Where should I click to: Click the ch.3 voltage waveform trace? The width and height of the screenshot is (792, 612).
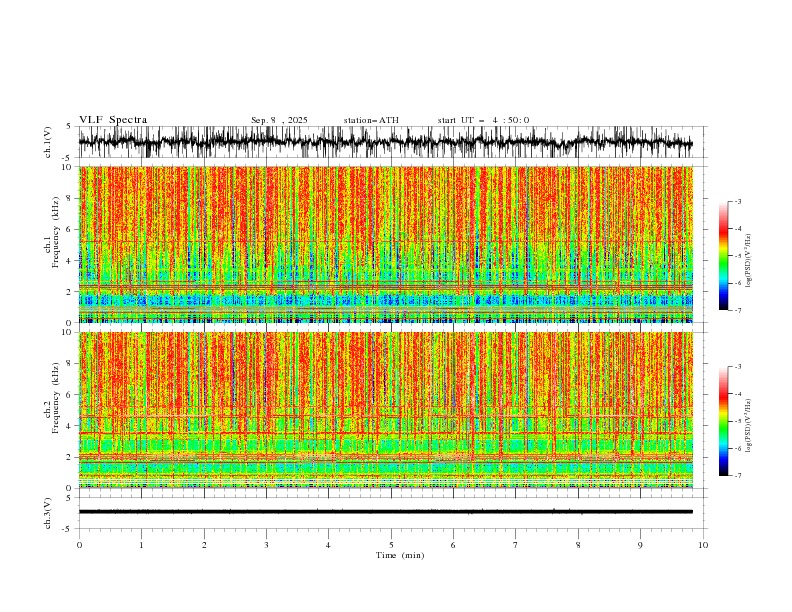385,512
